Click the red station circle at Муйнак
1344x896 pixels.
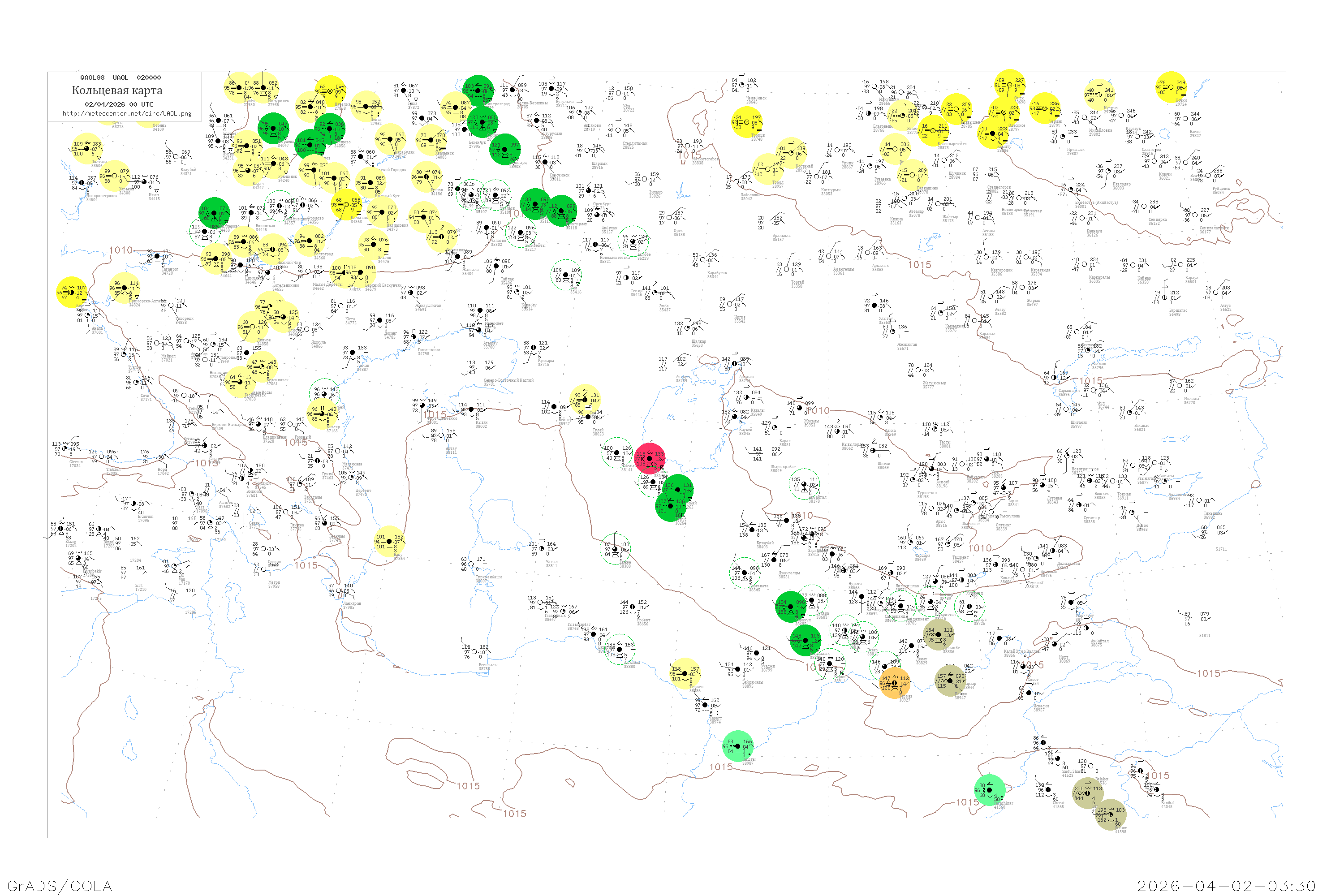pos(650,458)
